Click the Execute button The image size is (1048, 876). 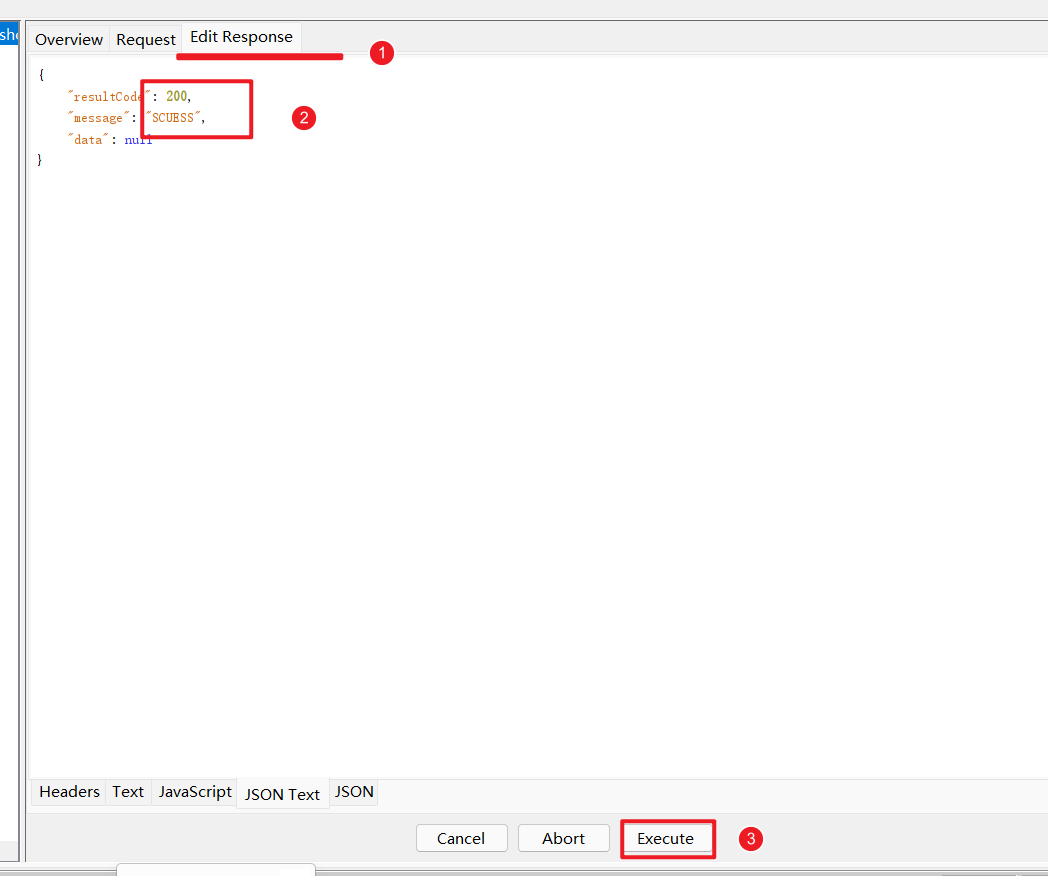tap(666, 839)
